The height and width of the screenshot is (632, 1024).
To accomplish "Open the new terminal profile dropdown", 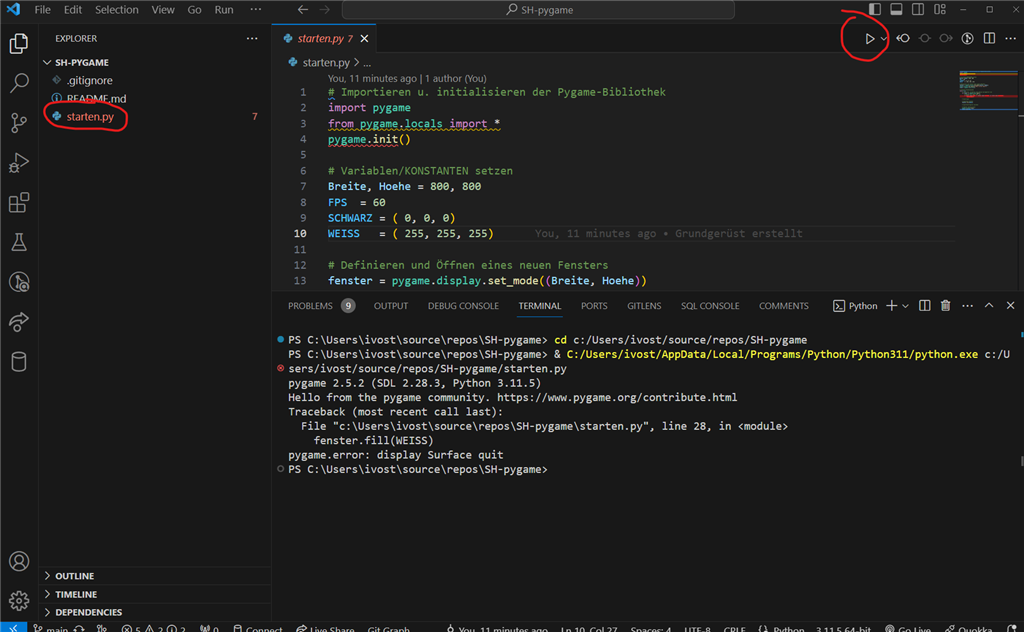I will coord(906,306).
